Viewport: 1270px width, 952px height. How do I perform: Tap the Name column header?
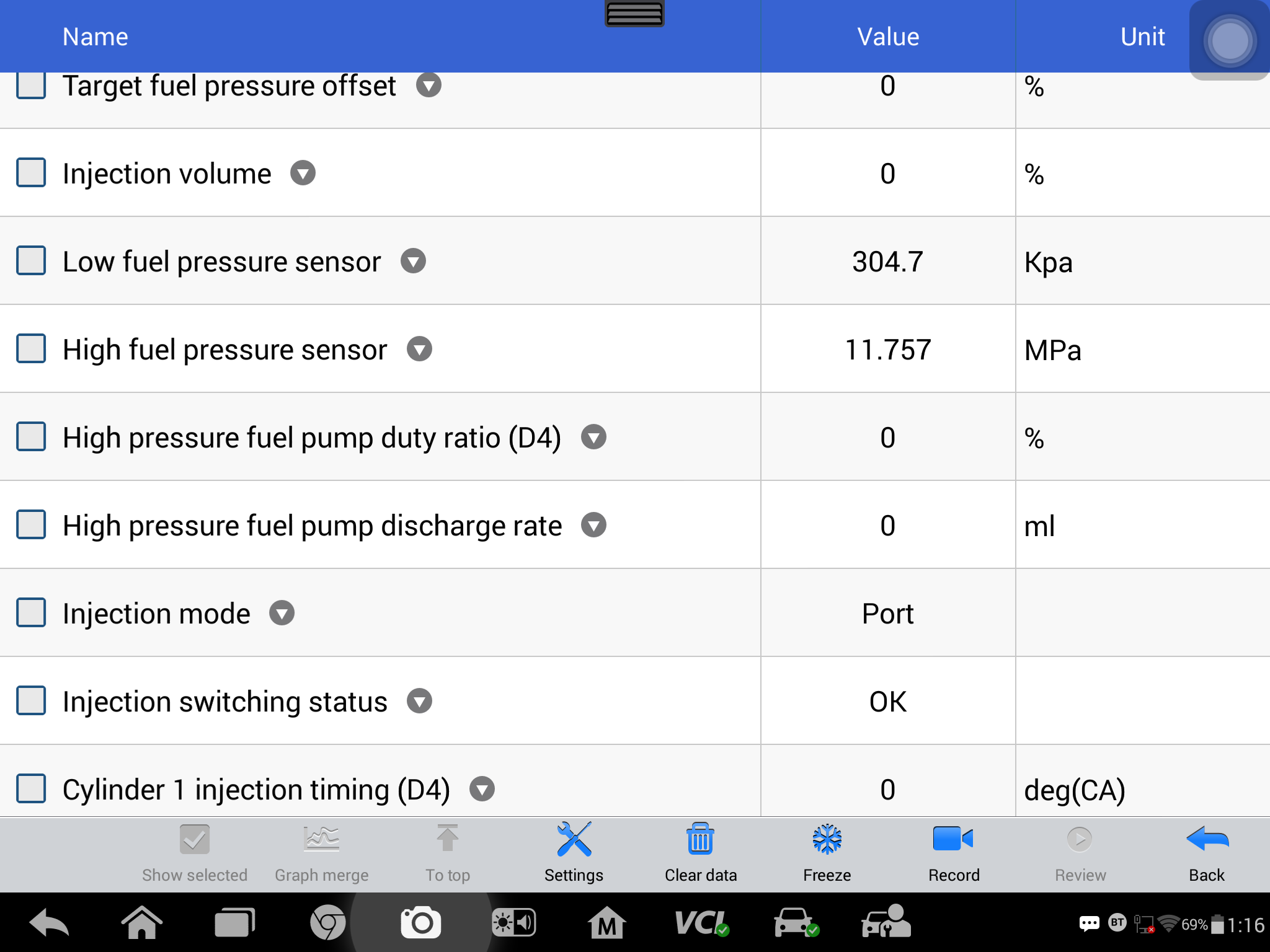click(95, 37)
